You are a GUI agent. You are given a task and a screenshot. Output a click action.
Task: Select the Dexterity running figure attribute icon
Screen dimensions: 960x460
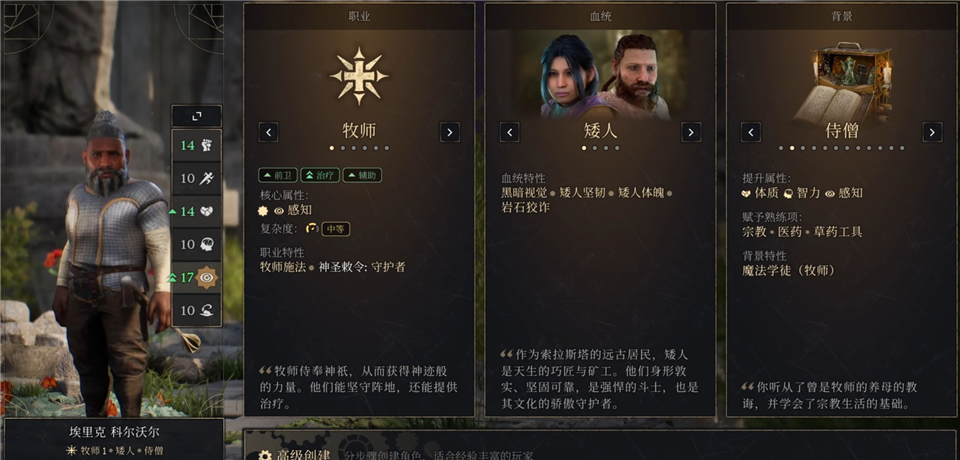pyautogui.click(x=207, y=178)
